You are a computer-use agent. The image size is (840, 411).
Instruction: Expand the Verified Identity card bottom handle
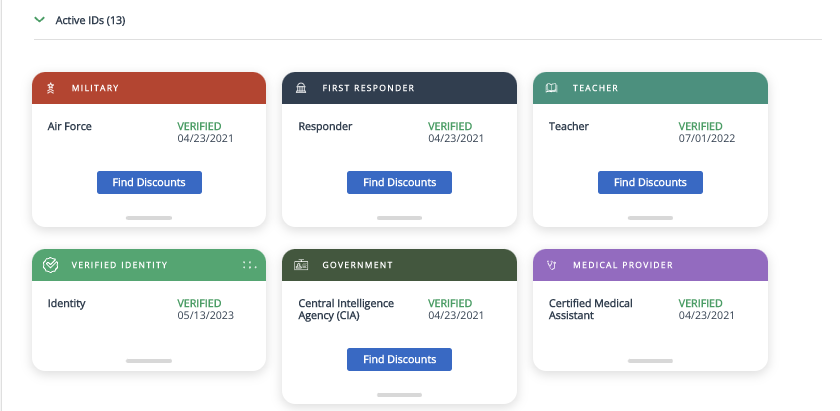[x=149, y=361]
